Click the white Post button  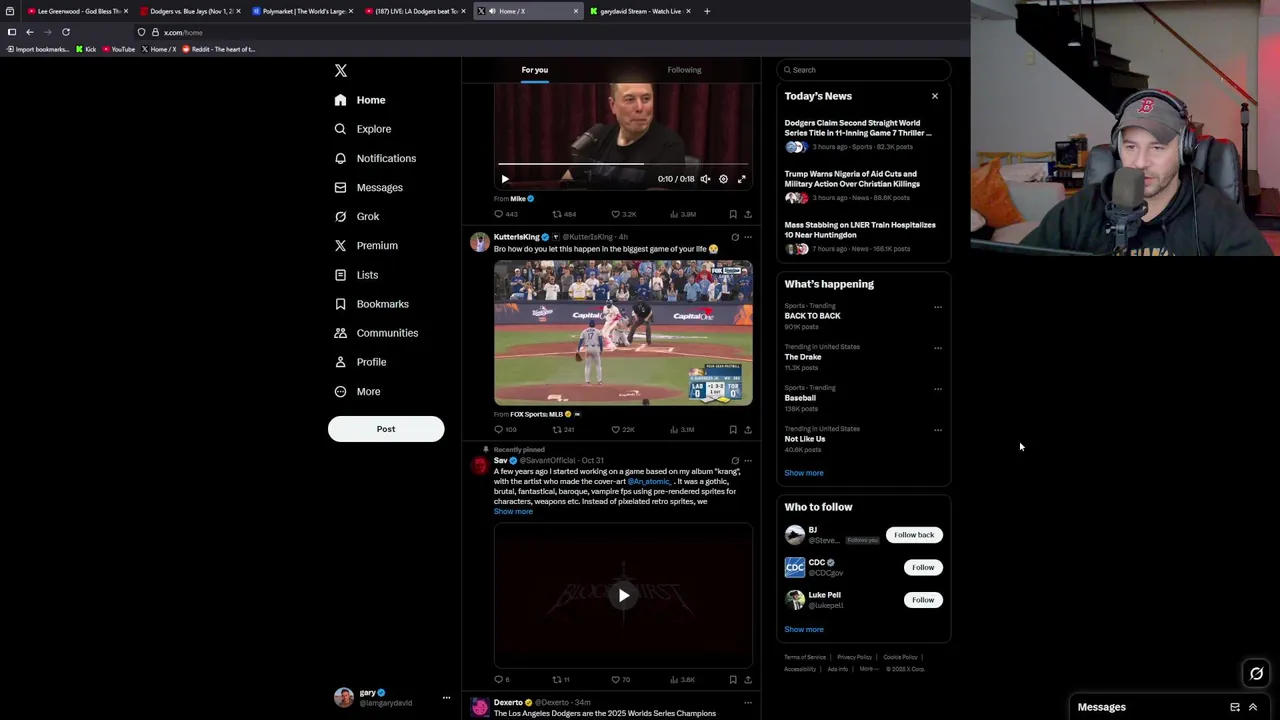click(x=386, y=429)
